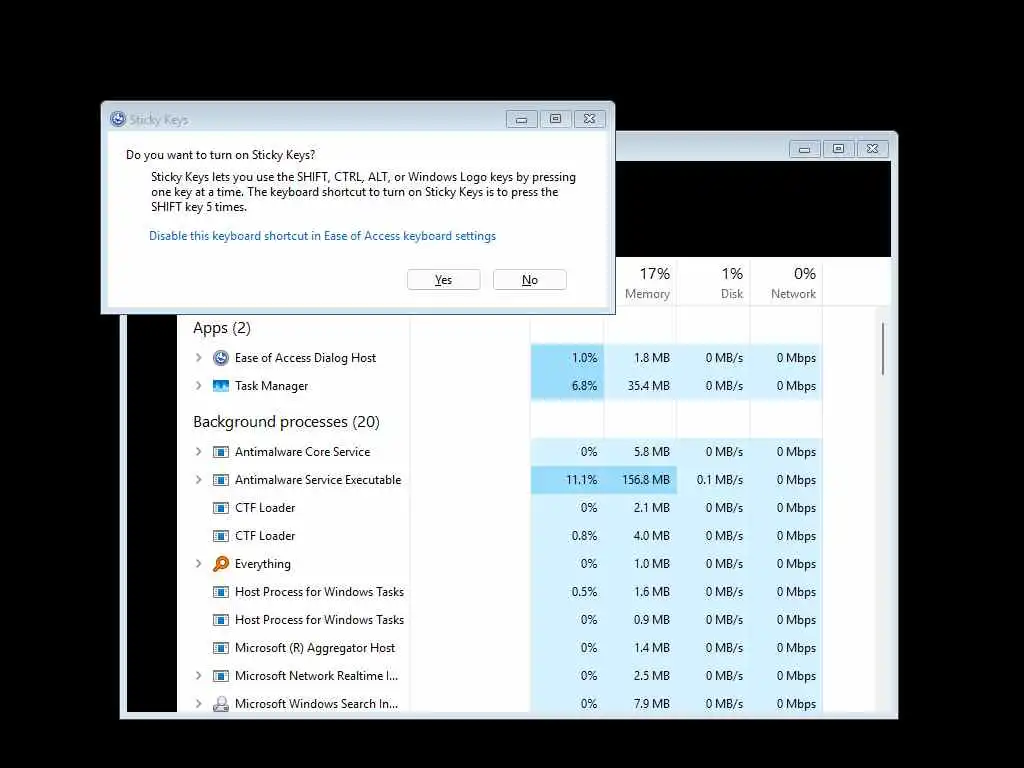Click the 6.8% CPU value
This screenshot has height=768, width=1024.
(584, 386)
